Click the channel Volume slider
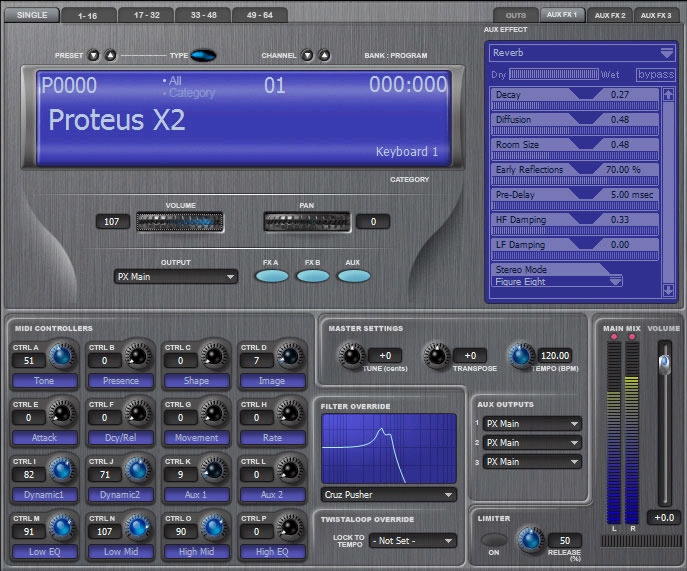This screenshot has width=687, height=571. pos(180,222)
